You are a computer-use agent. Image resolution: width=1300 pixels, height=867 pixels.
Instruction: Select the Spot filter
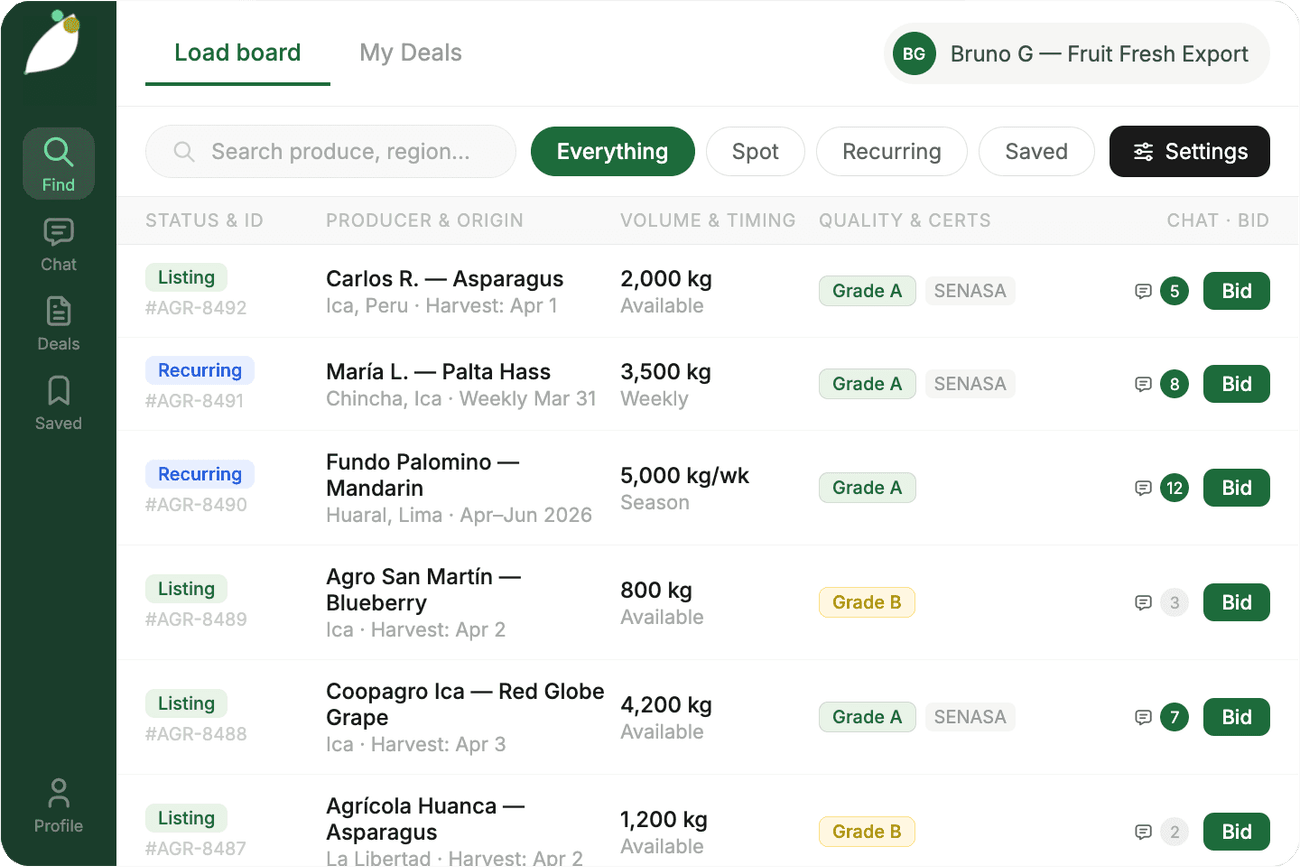755,152
